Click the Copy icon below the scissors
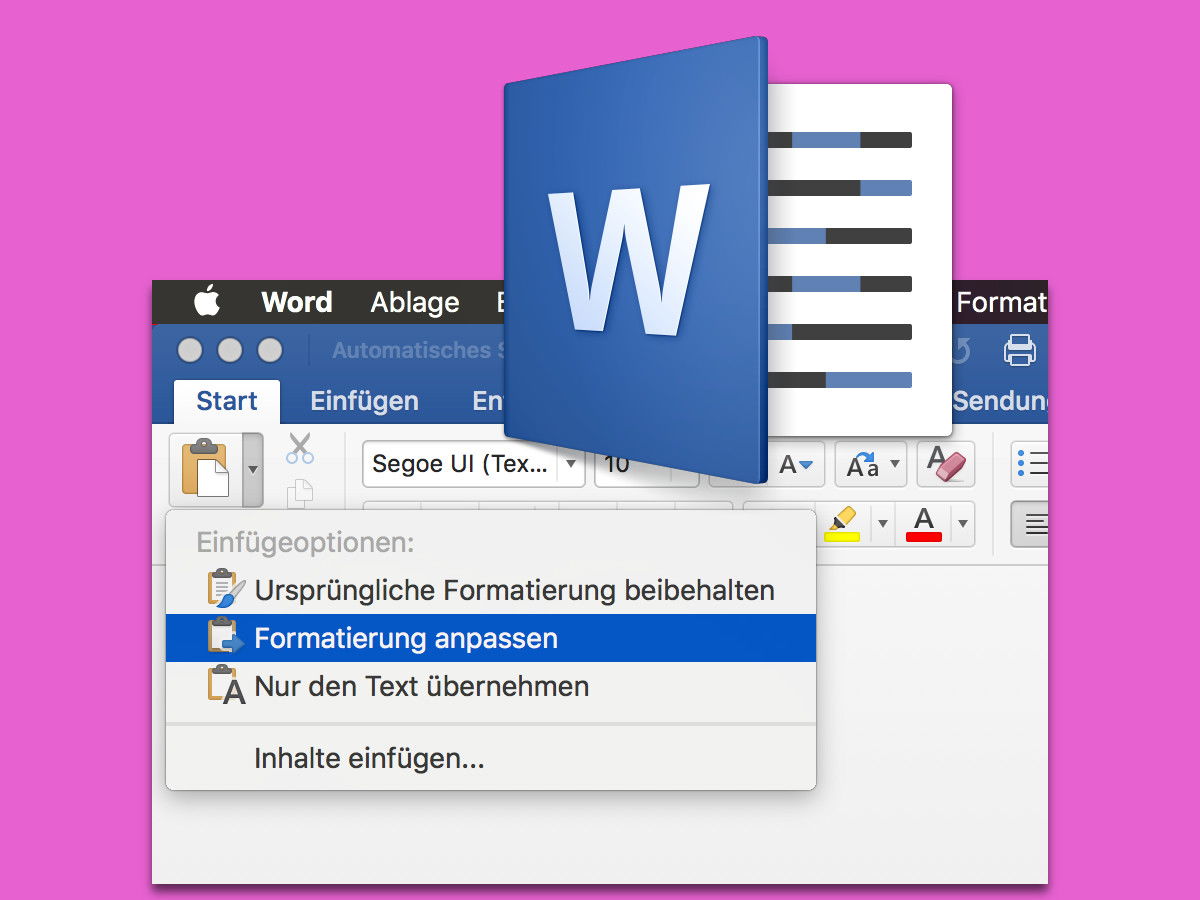Screen dimensions: 1200x900 300,493
